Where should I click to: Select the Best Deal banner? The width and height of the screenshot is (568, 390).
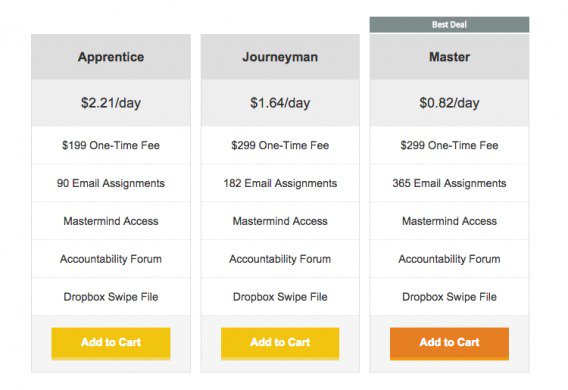point(449,25)
